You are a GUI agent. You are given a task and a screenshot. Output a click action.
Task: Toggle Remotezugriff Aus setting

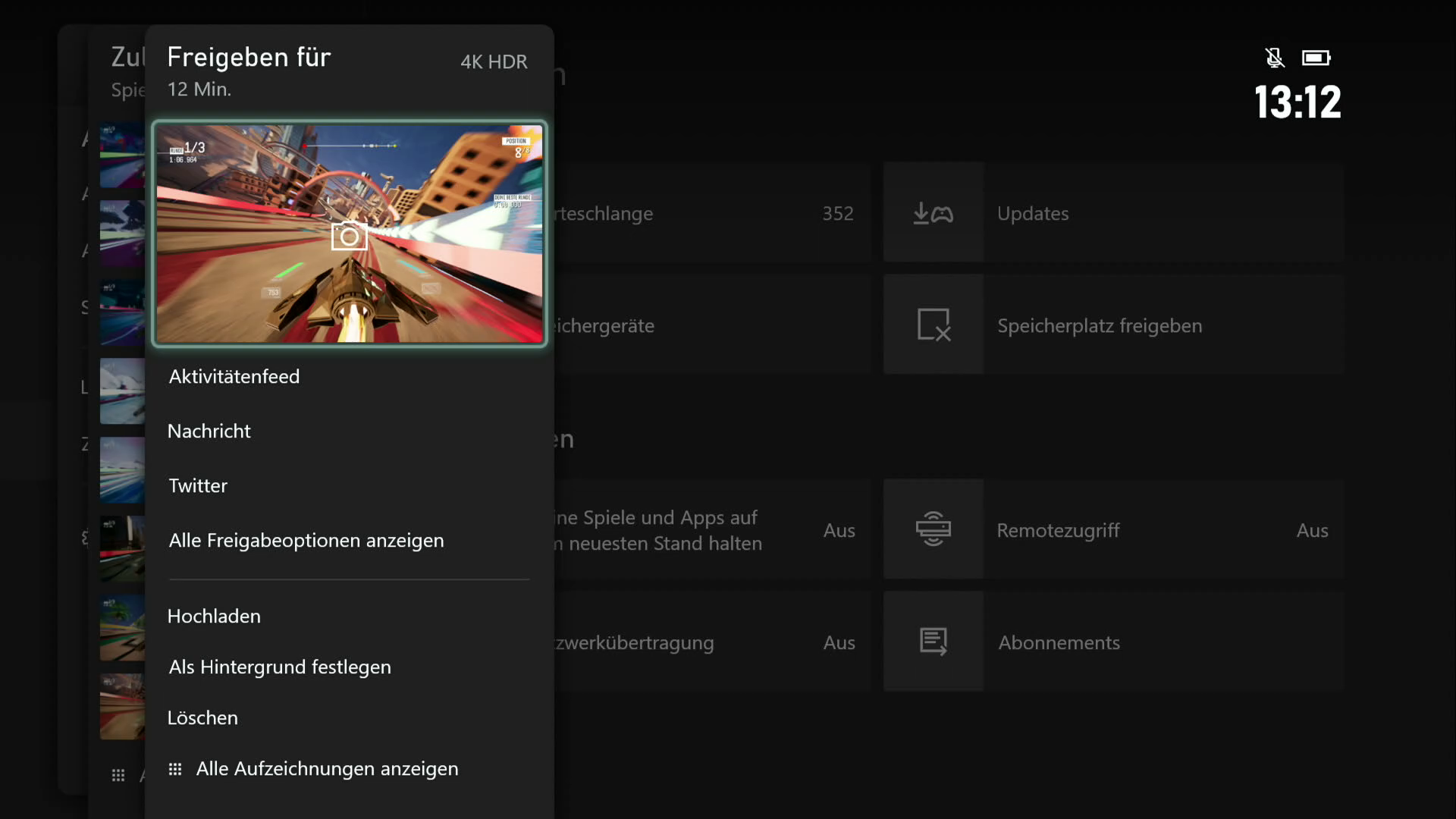pyautogui.click(x=1312, y=530)
